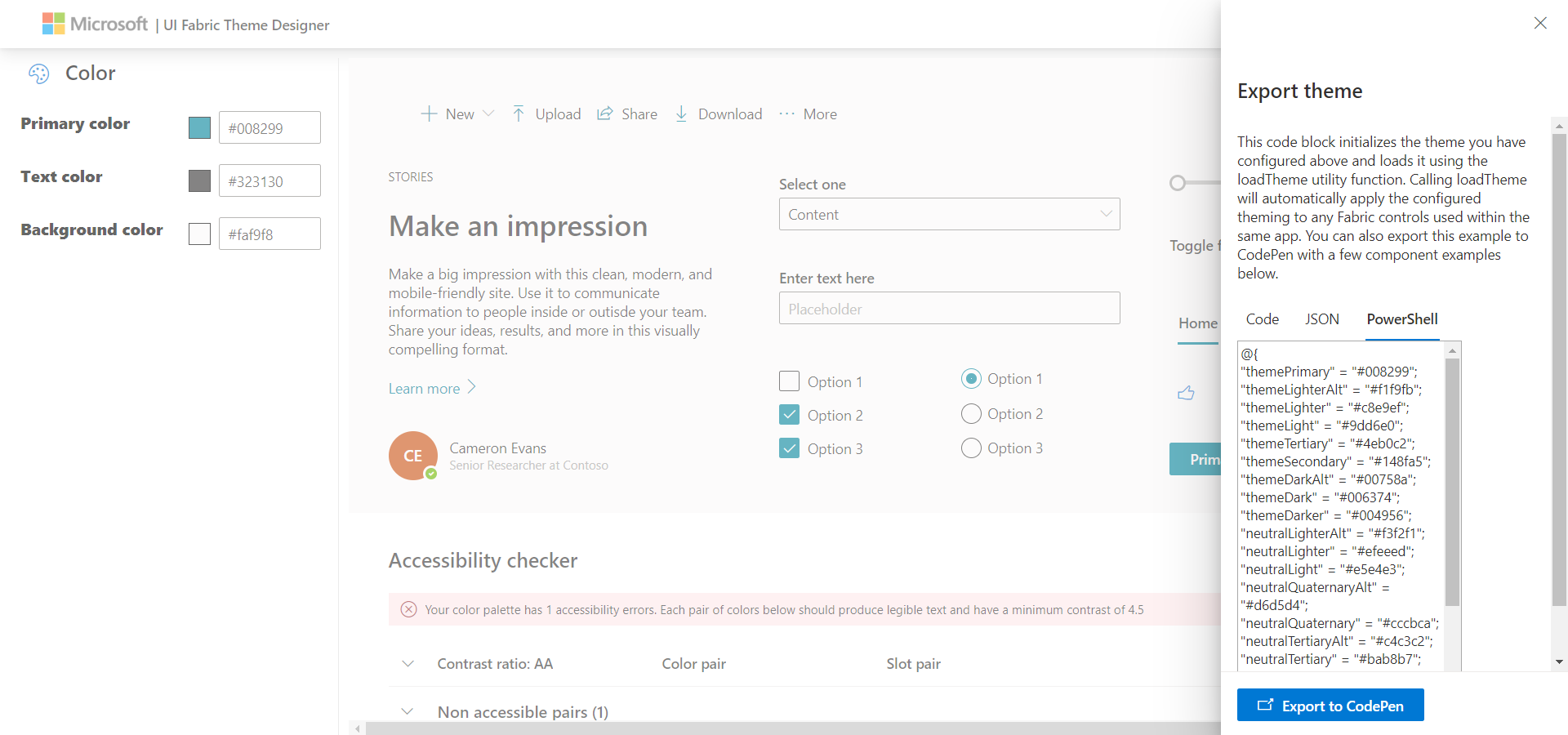Uncheck the Option 3 checkbox
Screen dimensions: 1568x735
tap(789, 448)
